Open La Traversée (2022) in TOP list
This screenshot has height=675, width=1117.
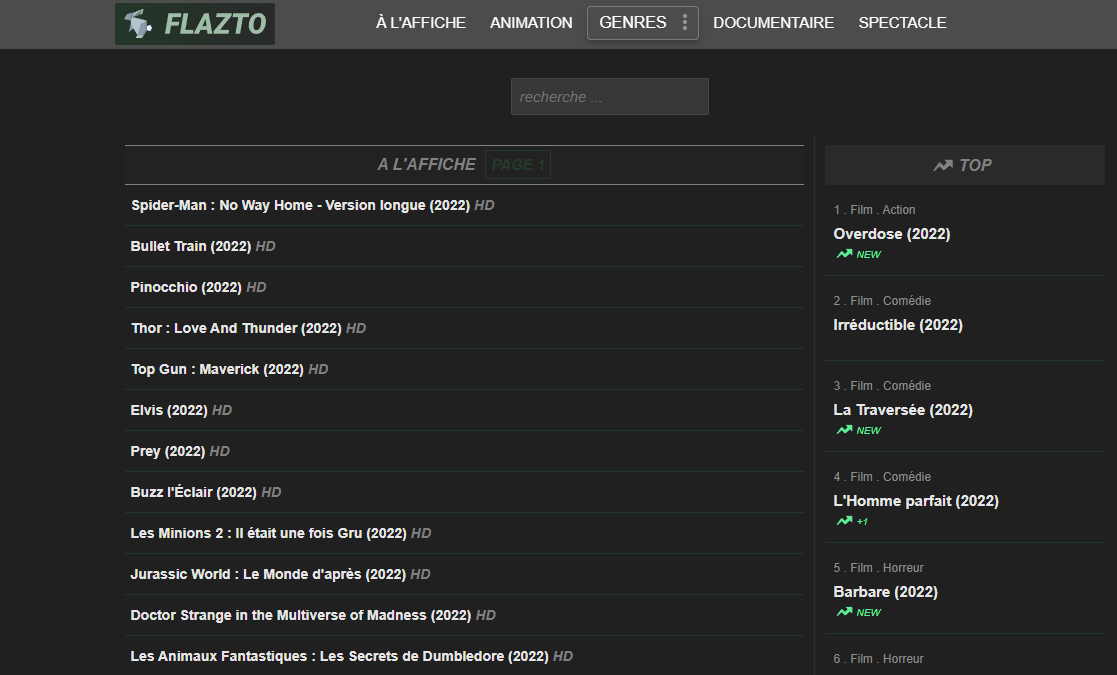[903, 410]
